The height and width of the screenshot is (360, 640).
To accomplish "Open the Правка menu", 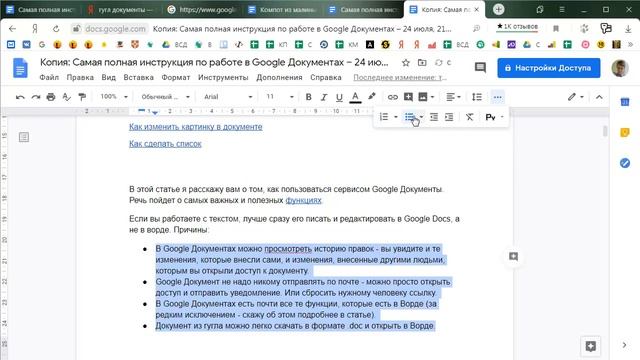I will click(x=80, y=77).
